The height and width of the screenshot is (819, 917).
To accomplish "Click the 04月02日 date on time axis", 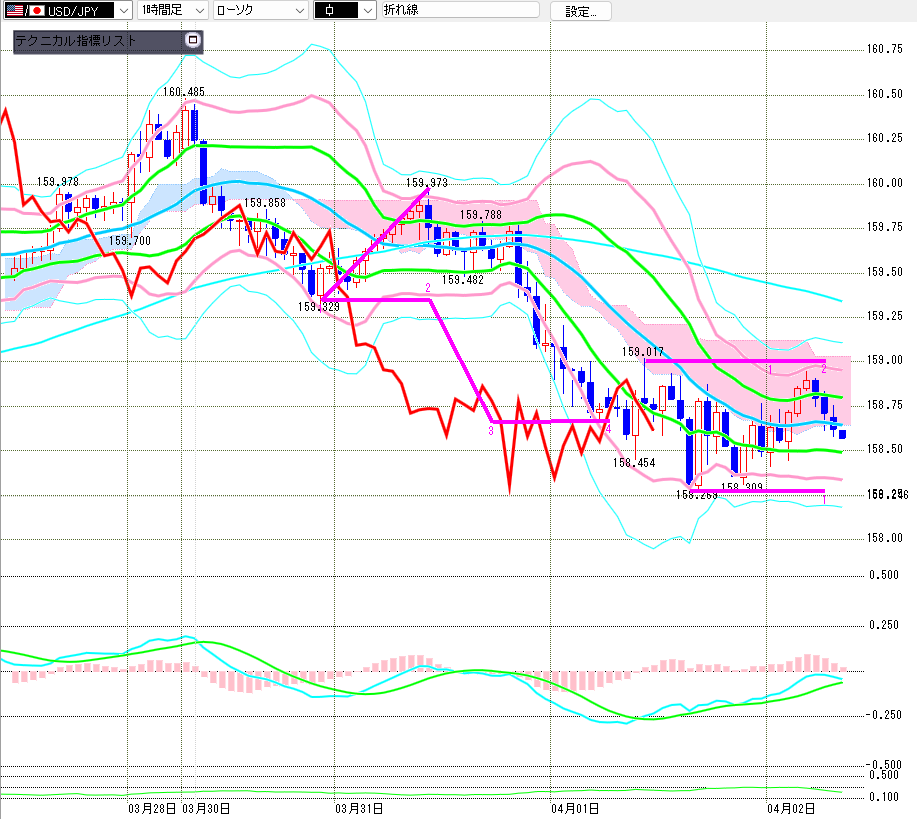I will (x=790, y=806).
